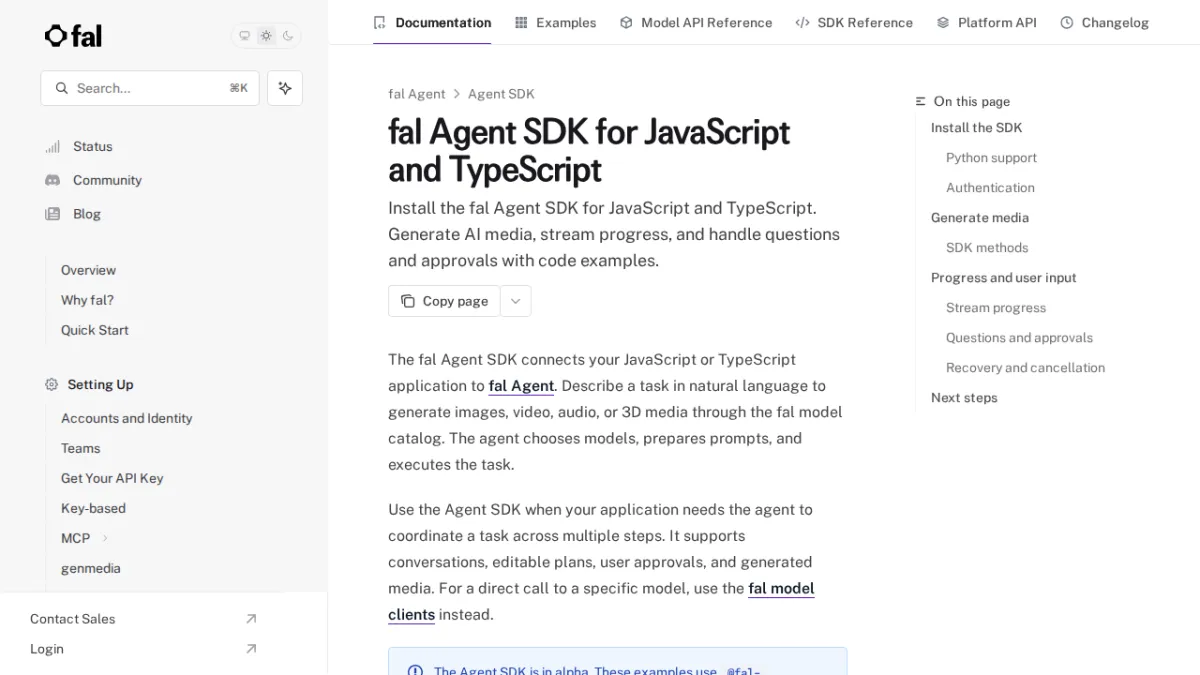The height and width of the screenshot is (675, 1200).
Task: Jump to SDK methods section
Action: 987,248
